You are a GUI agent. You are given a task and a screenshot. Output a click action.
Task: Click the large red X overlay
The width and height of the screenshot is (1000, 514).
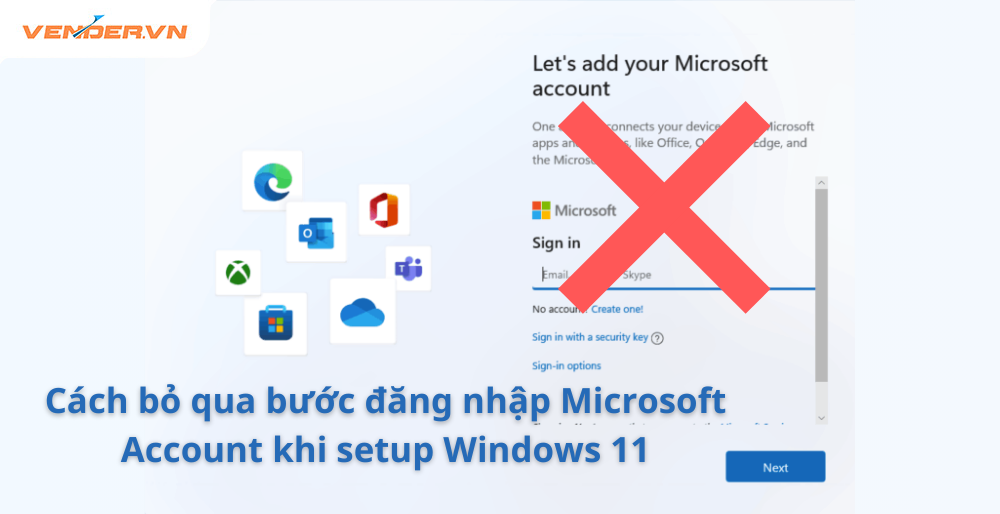click(664, 207)
